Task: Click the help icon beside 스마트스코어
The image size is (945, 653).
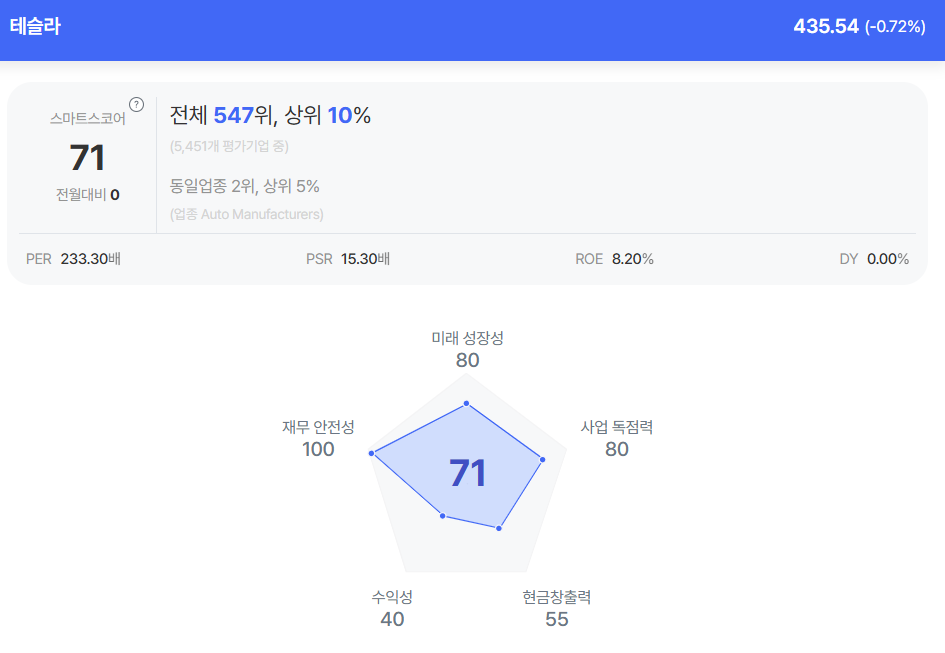Action: (x=137, y=104)
